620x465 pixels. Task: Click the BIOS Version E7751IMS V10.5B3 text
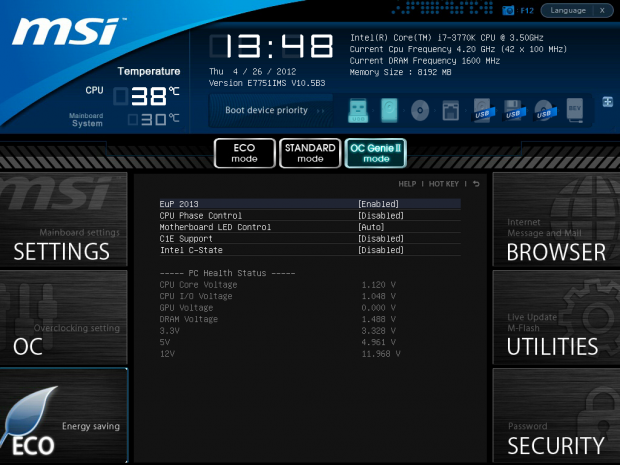pyautogui.click(x=267, y=83)
